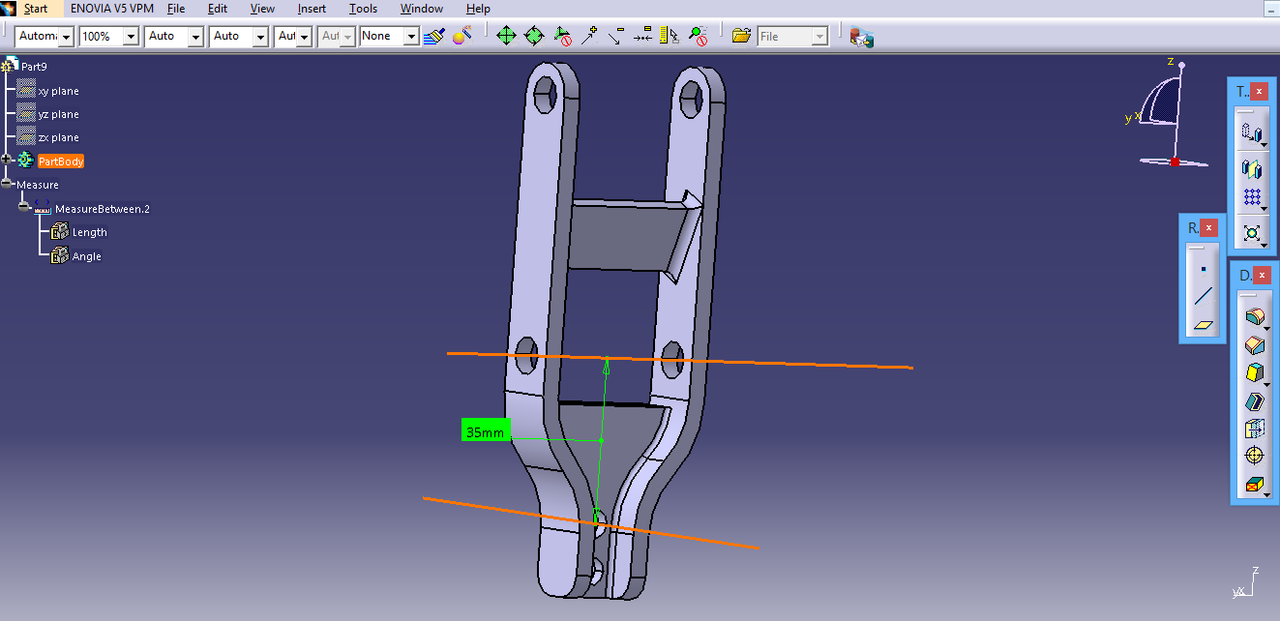Click the green four-arrow Fit All In icon
The width and height of the screenshot is (1280, 621).
pos(506,36)
